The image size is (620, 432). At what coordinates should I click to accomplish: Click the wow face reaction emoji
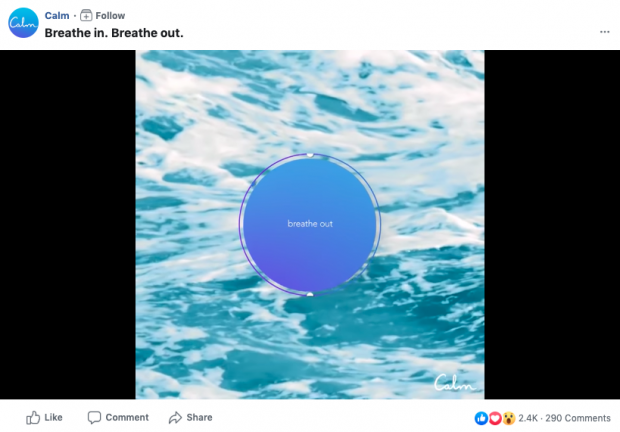coord(509,418)
